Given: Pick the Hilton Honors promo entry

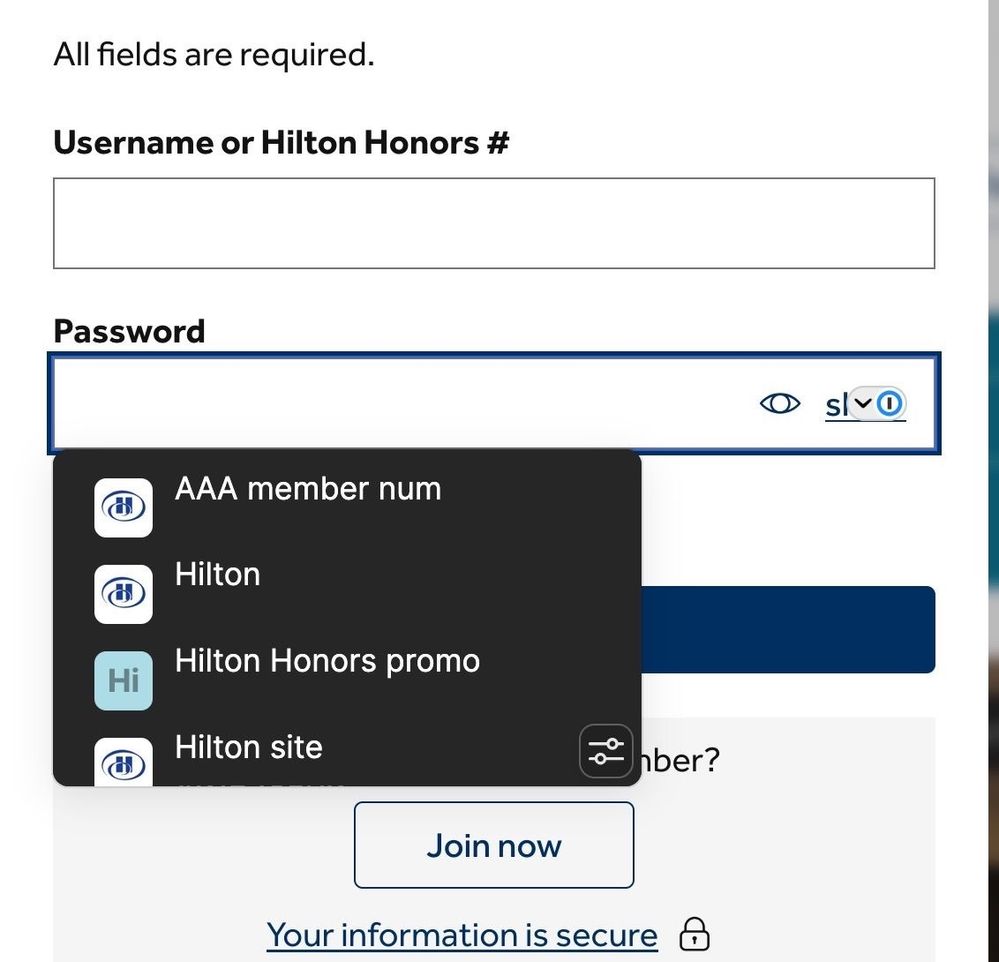Looking at the screenshot, I should (x=327, y=662).
